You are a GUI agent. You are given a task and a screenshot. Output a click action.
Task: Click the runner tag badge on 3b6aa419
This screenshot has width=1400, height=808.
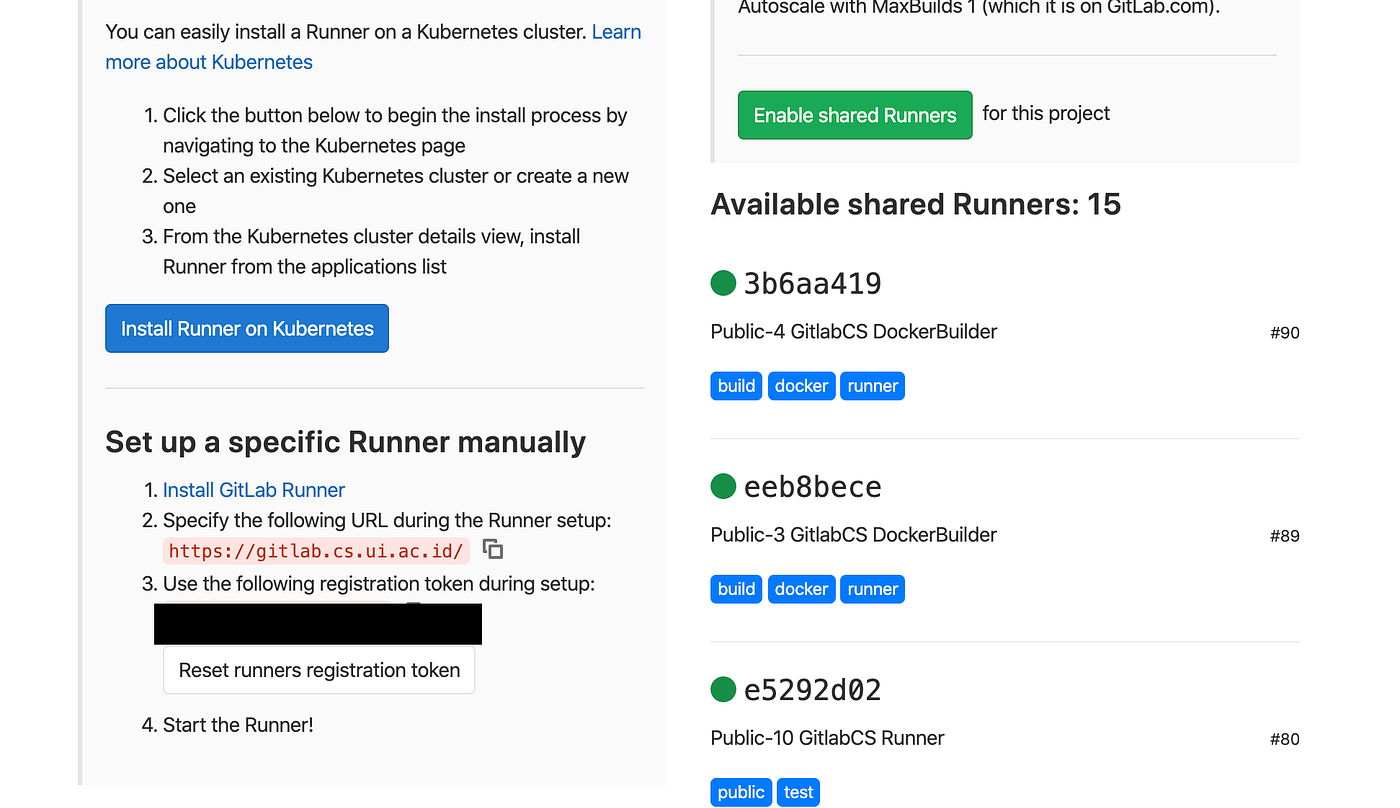(x=872, y=385)
